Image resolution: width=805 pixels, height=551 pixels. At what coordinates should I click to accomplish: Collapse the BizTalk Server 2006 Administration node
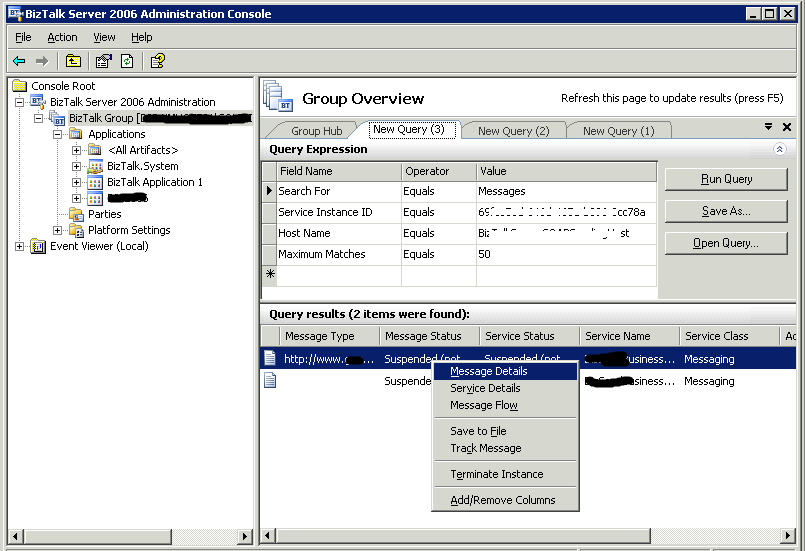point(20,102)
